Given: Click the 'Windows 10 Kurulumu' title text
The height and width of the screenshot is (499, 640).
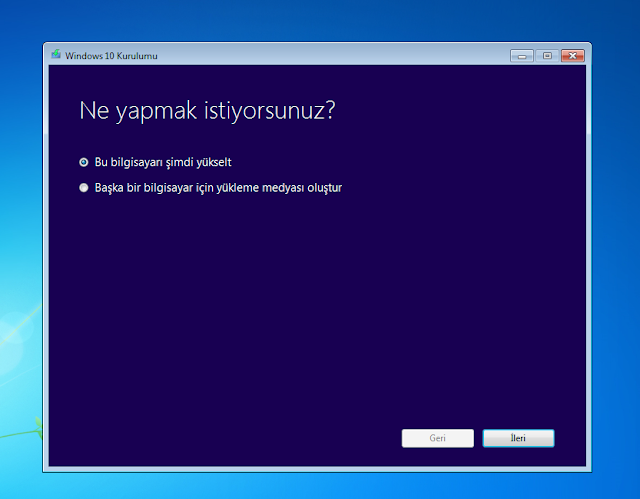Looking at the screenshot, I should pos(111,56).
